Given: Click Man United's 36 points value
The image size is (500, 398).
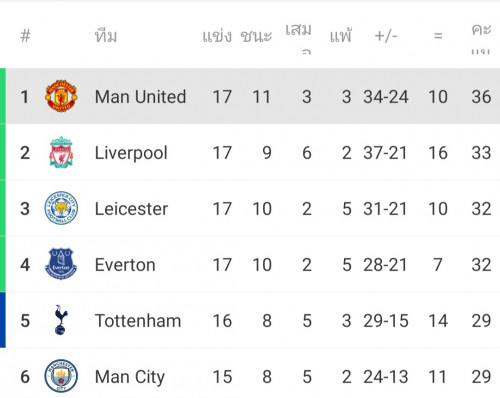Looking at the screenshot, I should point(481,97).
